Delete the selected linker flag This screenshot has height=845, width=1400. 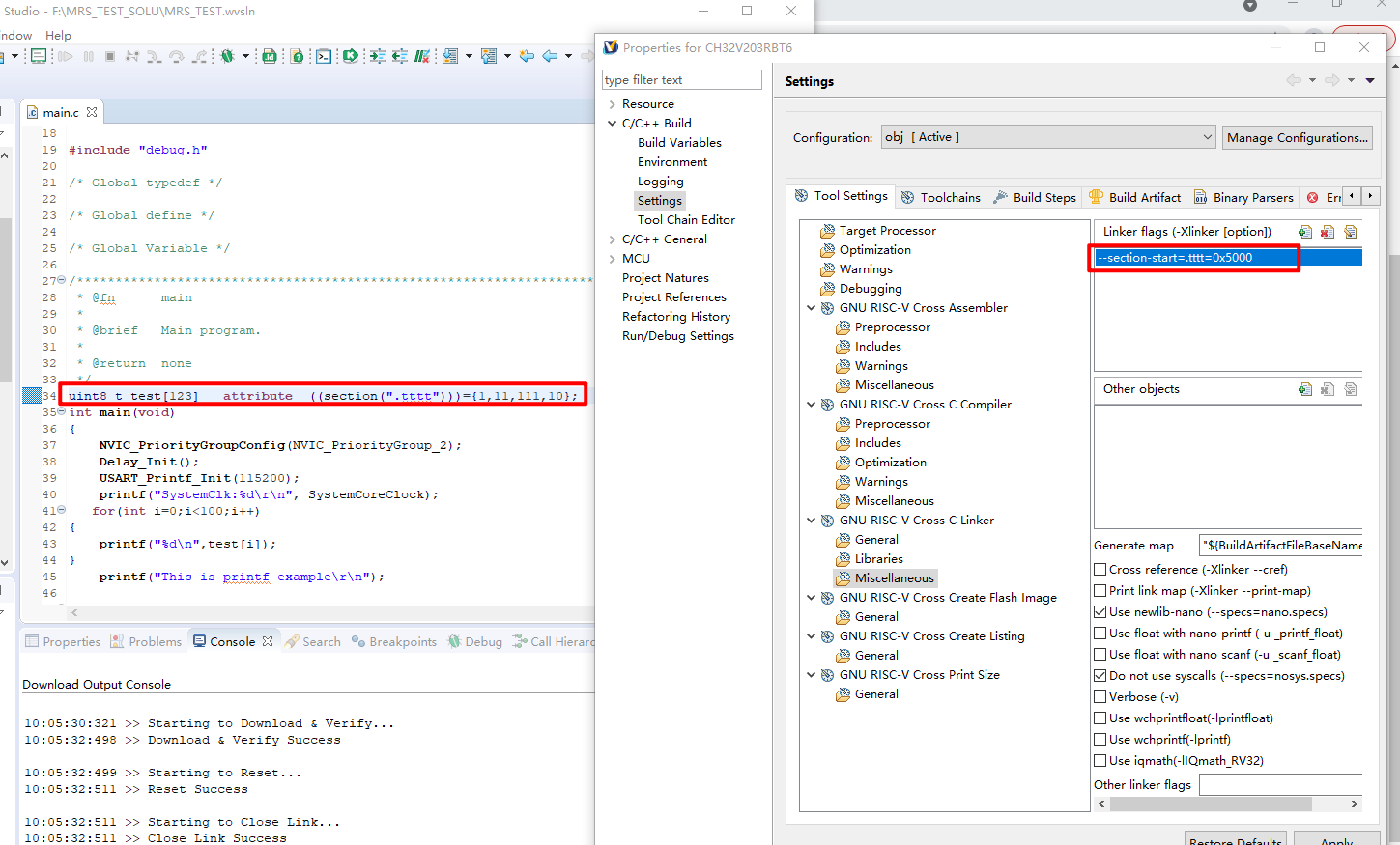click(1328, 232)
